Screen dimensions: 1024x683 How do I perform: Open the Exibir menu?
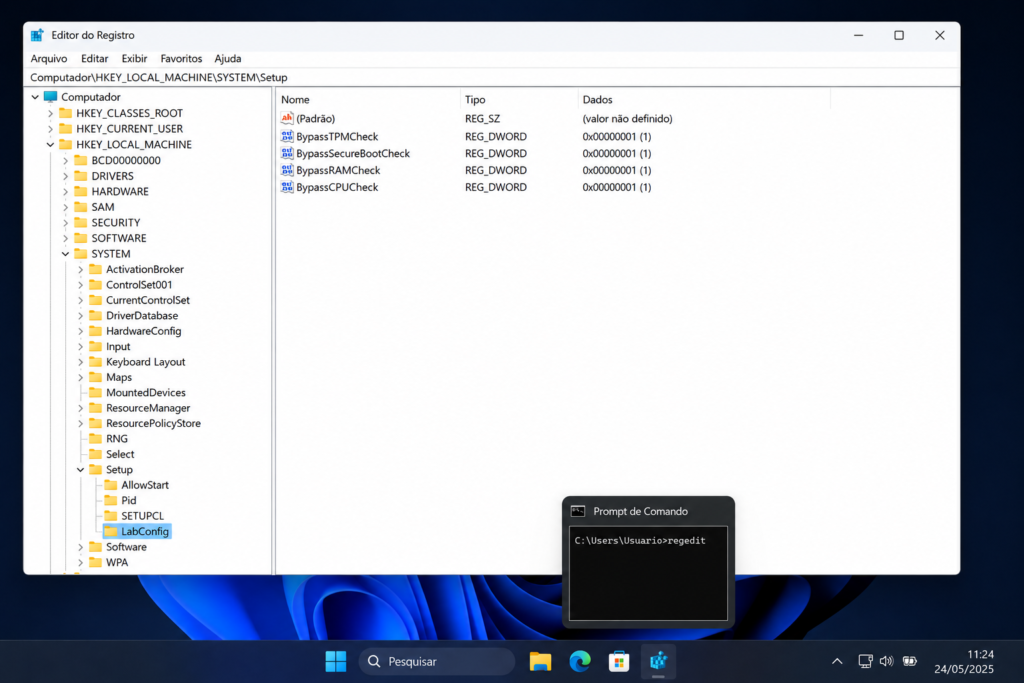point(135,59)
